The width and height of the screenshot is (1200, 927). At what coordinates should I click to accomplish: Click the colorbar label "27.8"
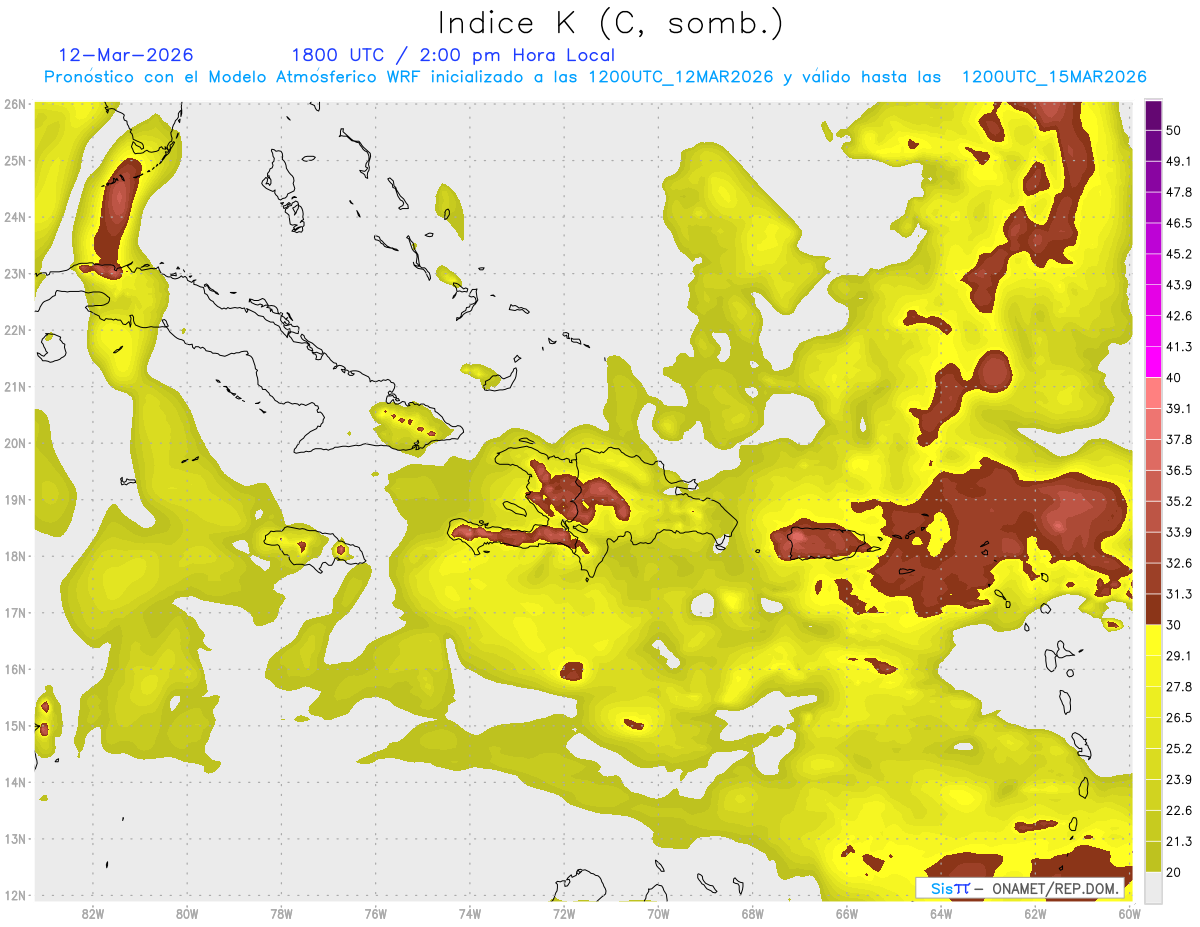[1178, 687]
